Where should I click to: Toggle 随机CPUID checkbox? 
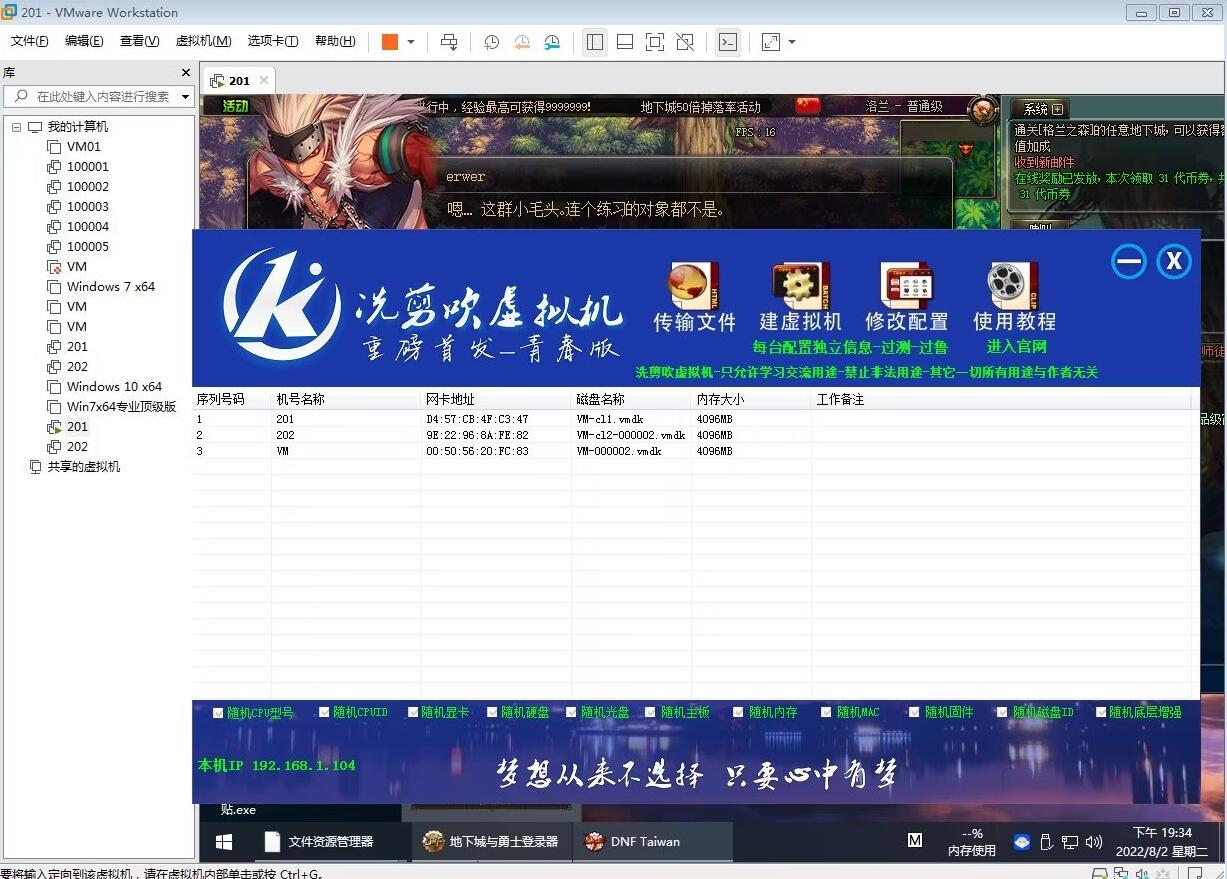[x=324, y=713]
